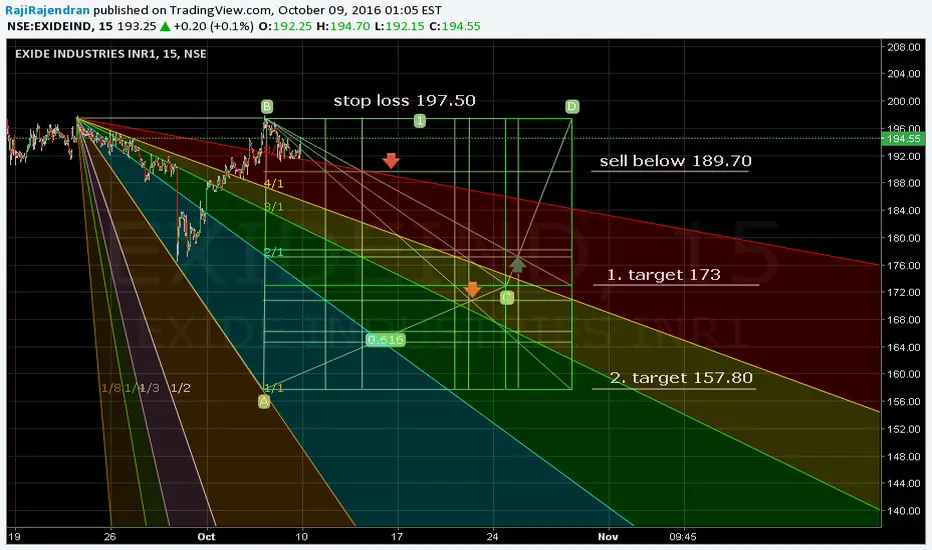Click the NSE:EXIDEIND, 15 ticker symbol text
Viewport: 932px width, 550px height.
[59, 26]
